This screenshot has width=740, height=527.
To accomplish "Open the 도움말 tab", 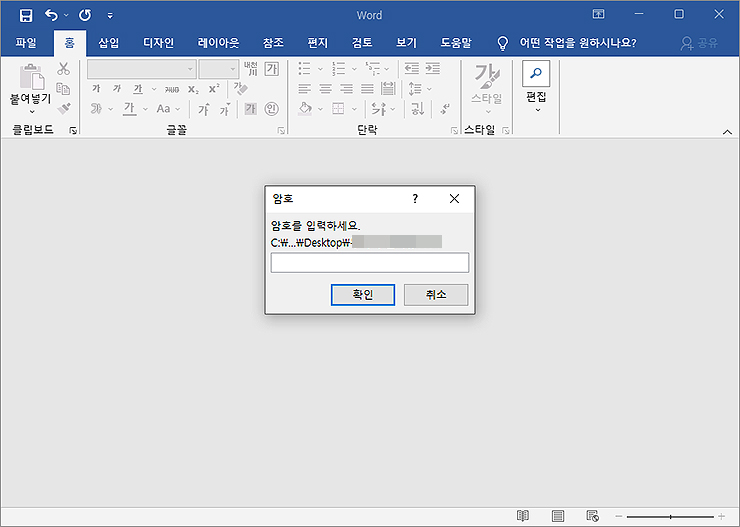I will tap(456, 43).
